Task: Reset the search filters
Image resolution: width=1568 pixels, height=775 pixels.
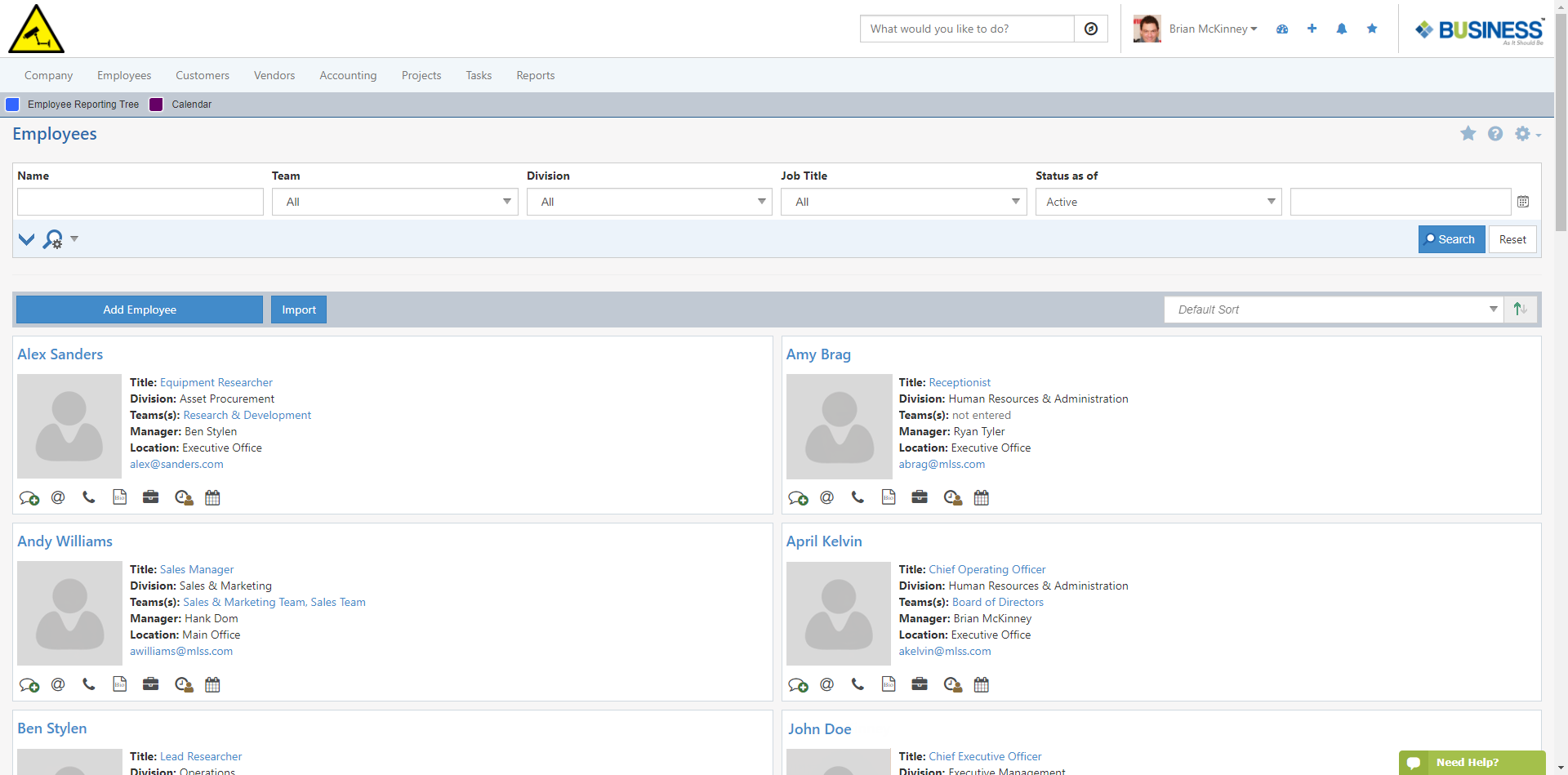Action: (x=1512, y=239)
